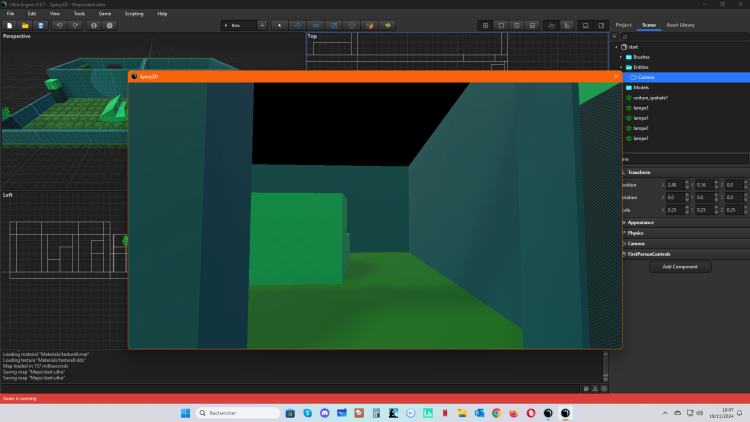Select voiture_spatiale1 in scene tree
Screen dimensions: 750x422
click(x=650, y=98)
